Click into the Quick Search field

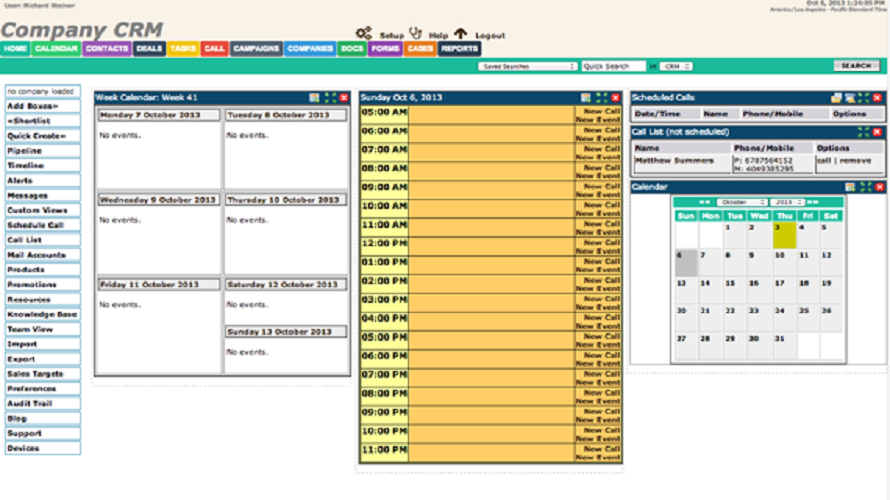614,66
